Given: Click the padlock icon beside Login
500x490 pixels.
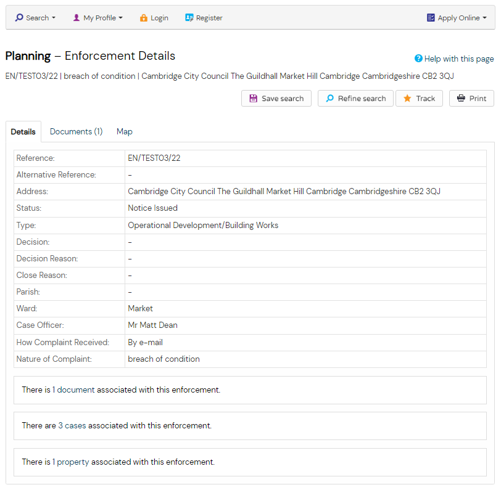Looking at the screenshot, I should pyautogui.click(x=143, y=18).
